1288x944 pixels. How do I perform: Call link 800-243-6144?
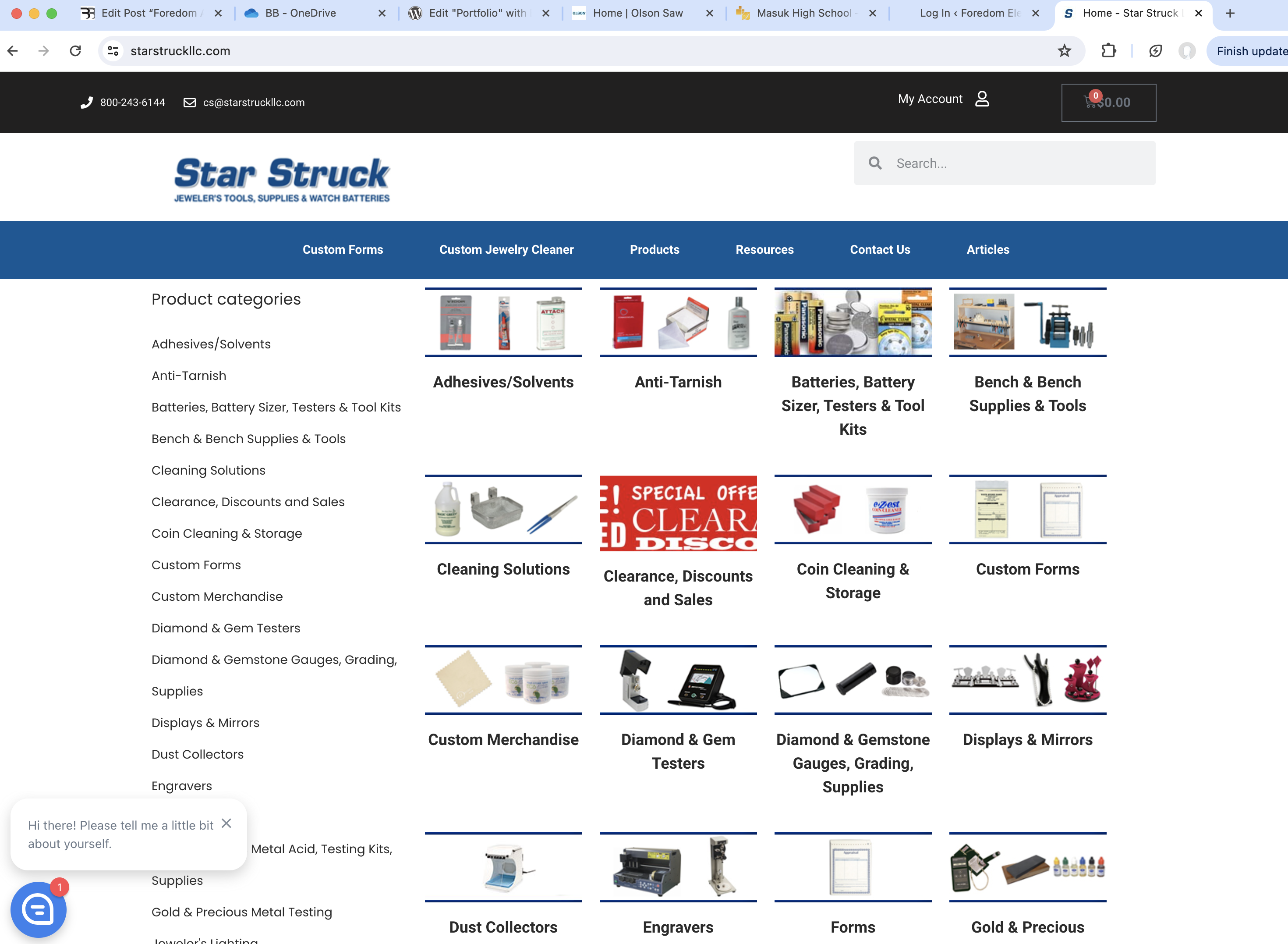click(x=132, y=102)
